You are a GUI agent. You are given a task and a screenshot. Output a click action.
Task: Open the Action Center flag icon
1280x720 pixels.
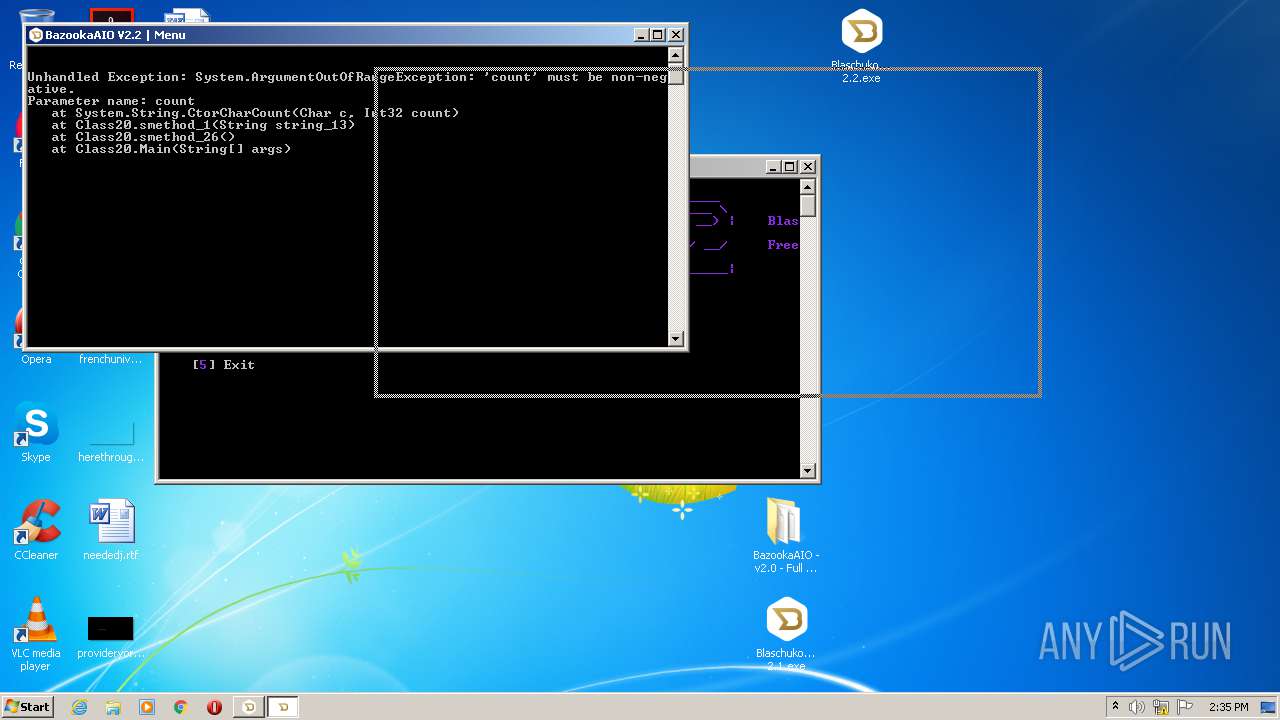coord(1184,707)
